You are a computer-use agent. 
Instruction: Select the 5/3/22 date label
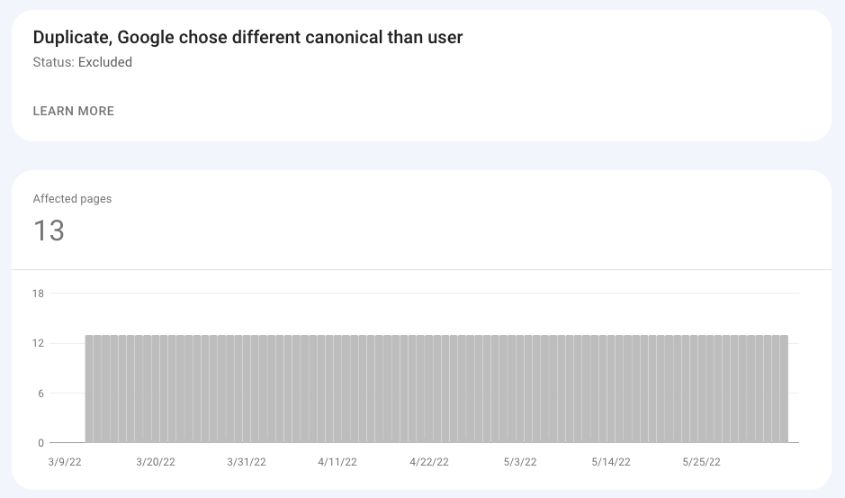click(x=520, y=462)
